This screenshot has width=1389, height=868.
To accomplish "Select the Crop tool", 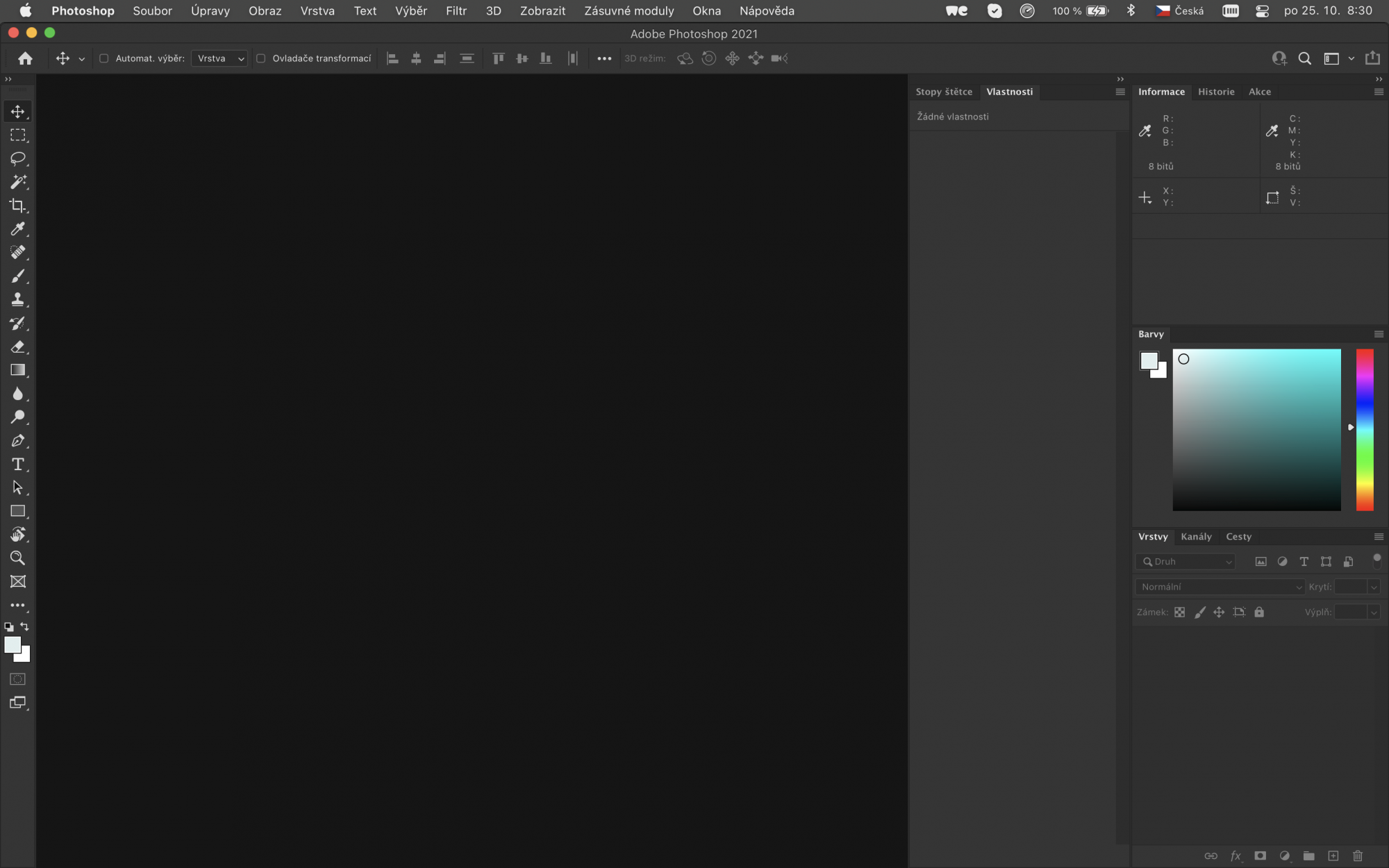I will 18,206.
